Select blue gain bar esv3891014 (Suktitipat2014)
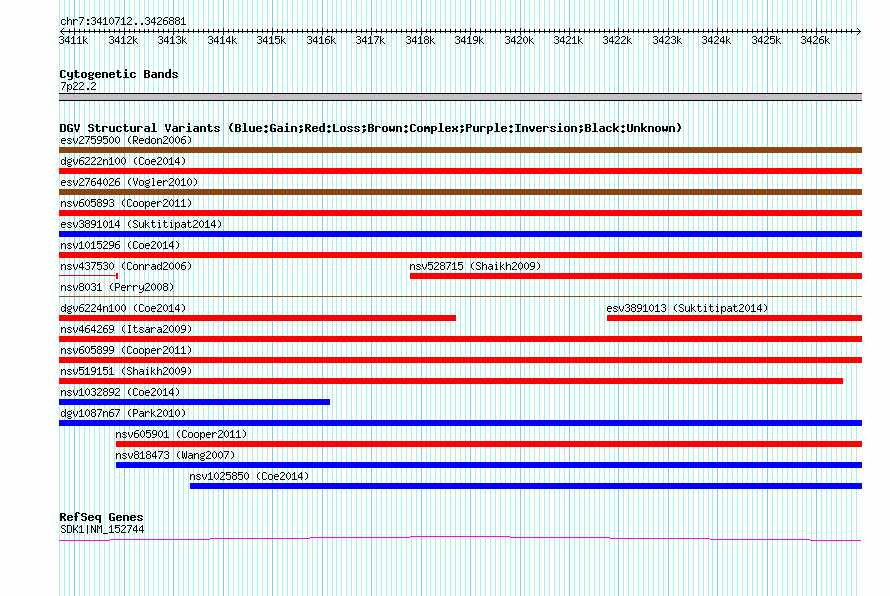Screen dimensions: 890x596 pos(460,234)
